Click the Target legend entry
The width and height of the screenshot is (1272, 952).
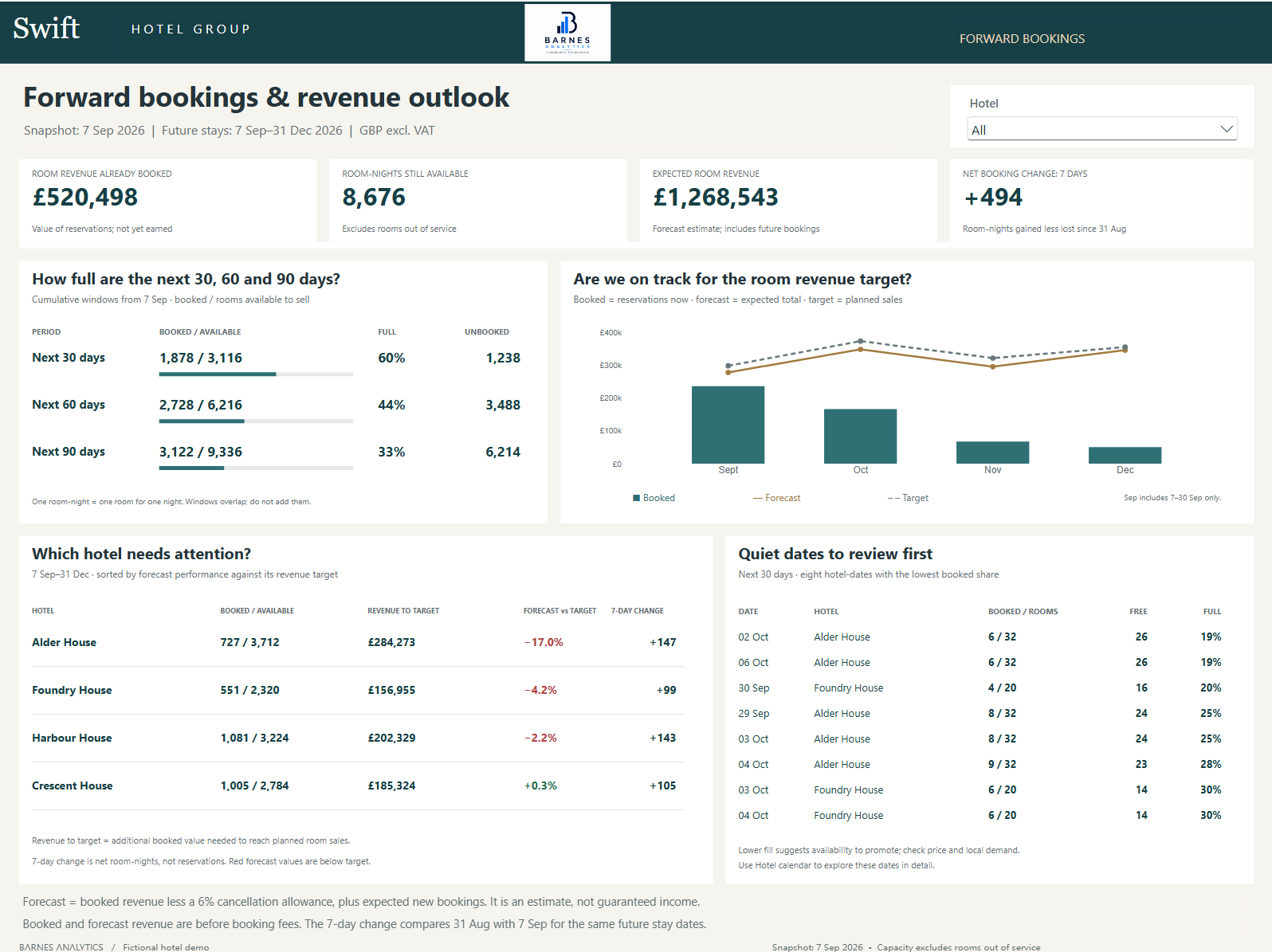(x=908, y=498)
